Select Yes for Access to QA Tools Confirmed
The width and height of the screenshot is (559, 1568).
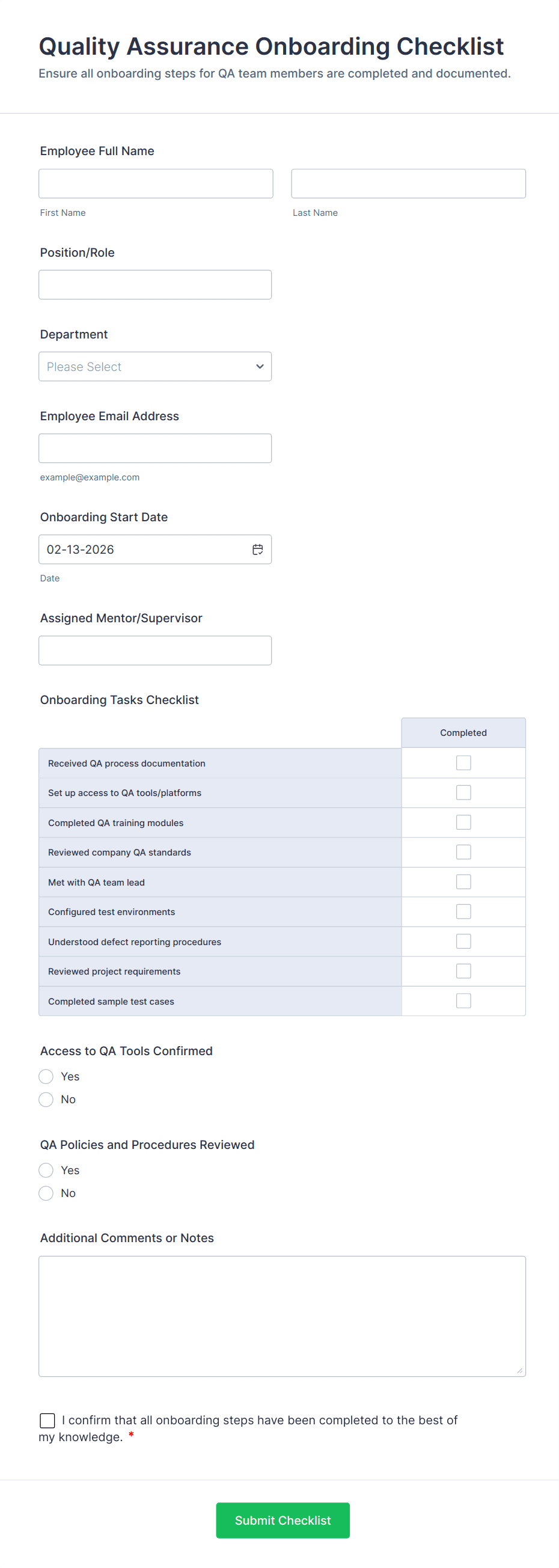pyautogui.click(x=46, y=1077)
